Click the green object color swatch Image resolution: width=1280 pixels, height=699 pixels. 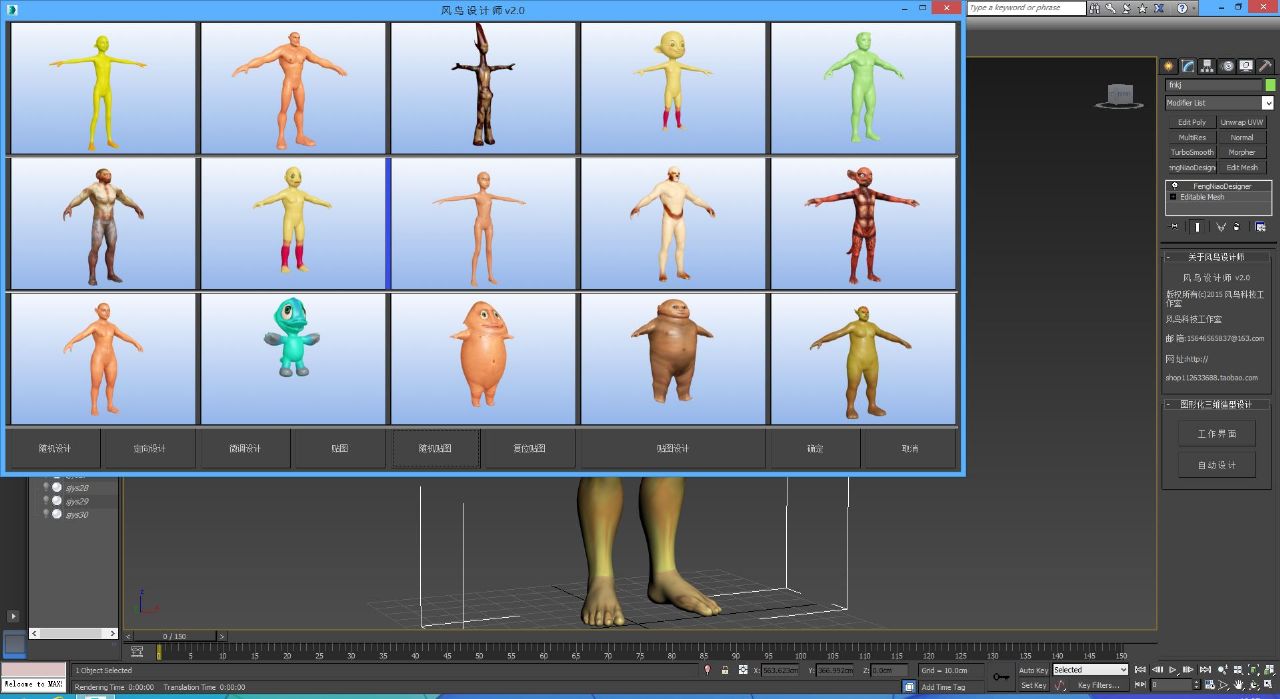tap(1271, 85)
